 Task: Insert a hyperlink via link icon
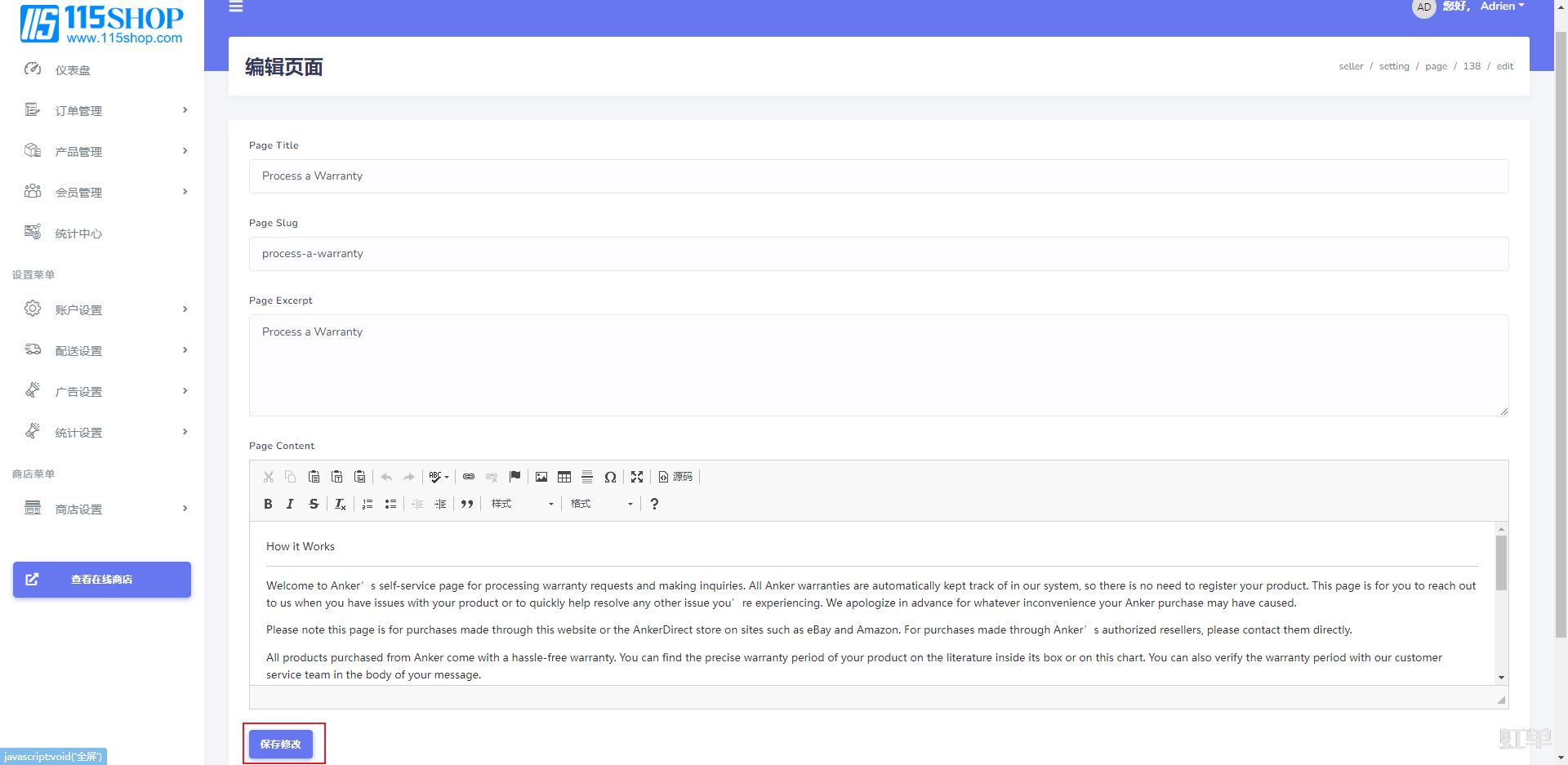tap(469, 477)
